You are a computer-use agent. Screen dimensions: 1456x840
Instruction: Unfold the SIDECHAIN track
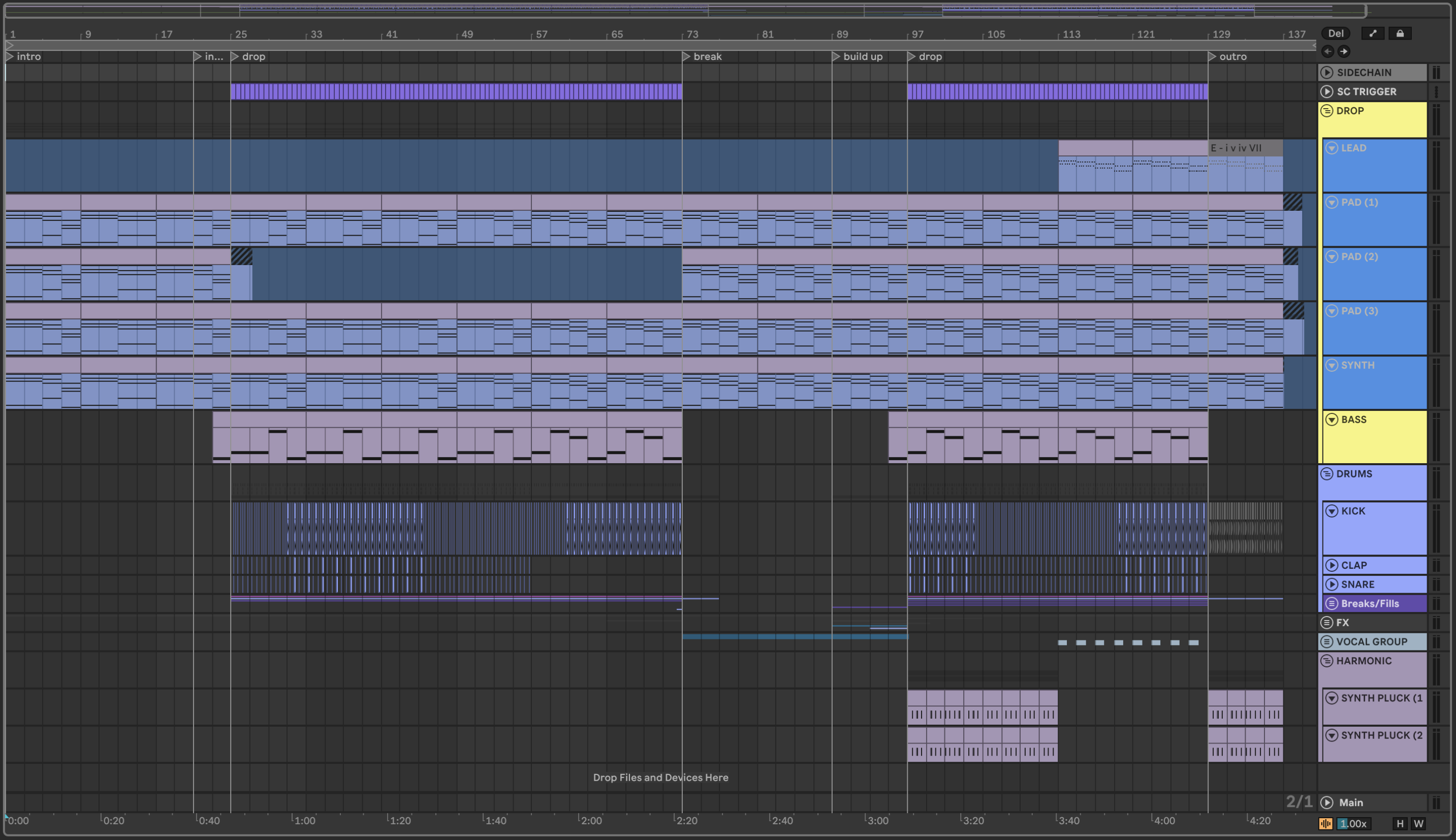[x=1327, y=73]
